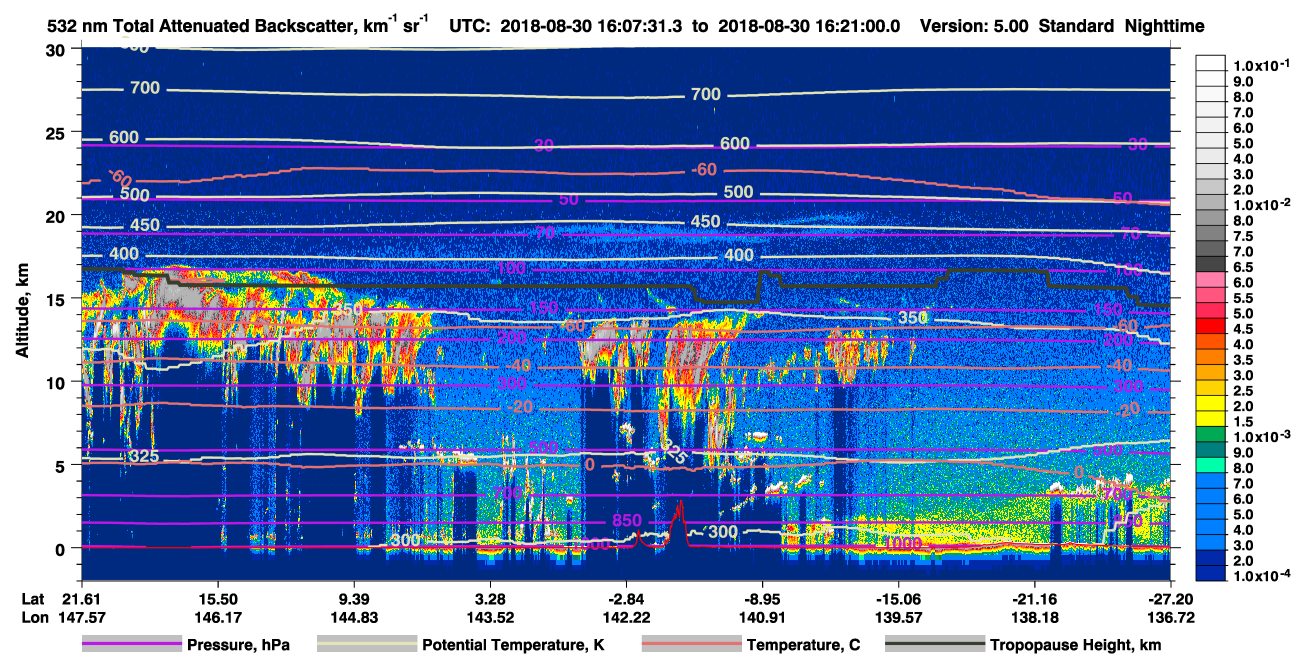1300x667 pixels.
Task: Select latitude value 21.61
Action: point(80,598)
